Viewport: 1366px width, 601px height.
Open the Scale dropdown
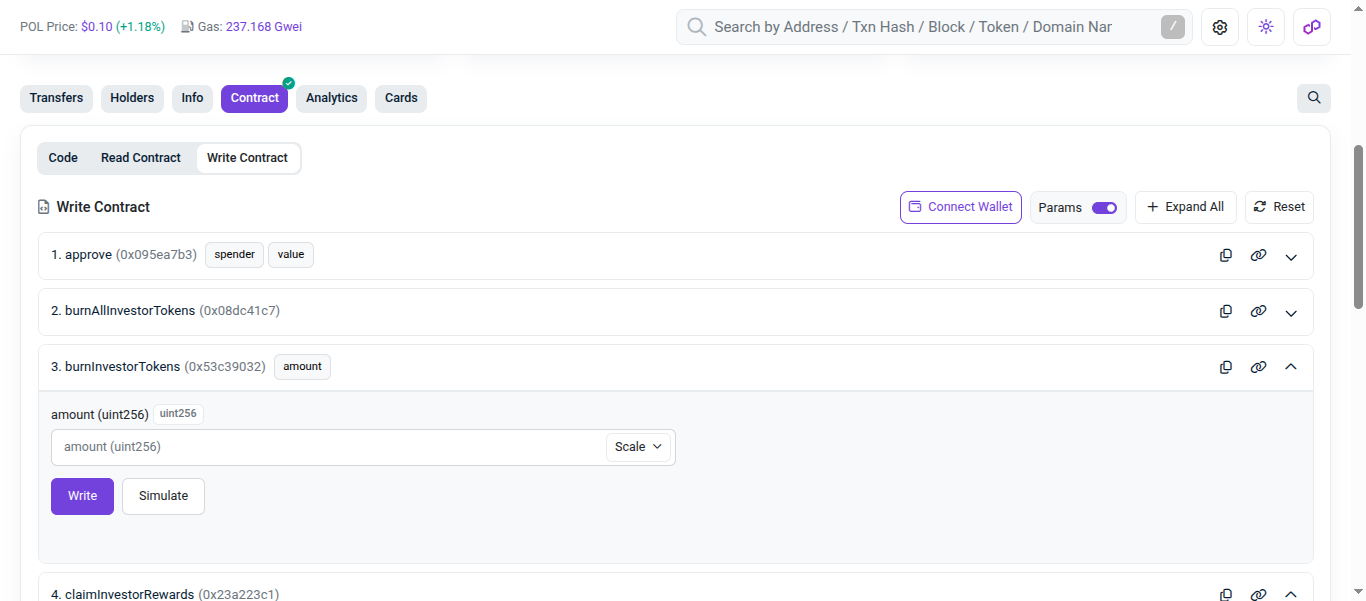[639, 447]
